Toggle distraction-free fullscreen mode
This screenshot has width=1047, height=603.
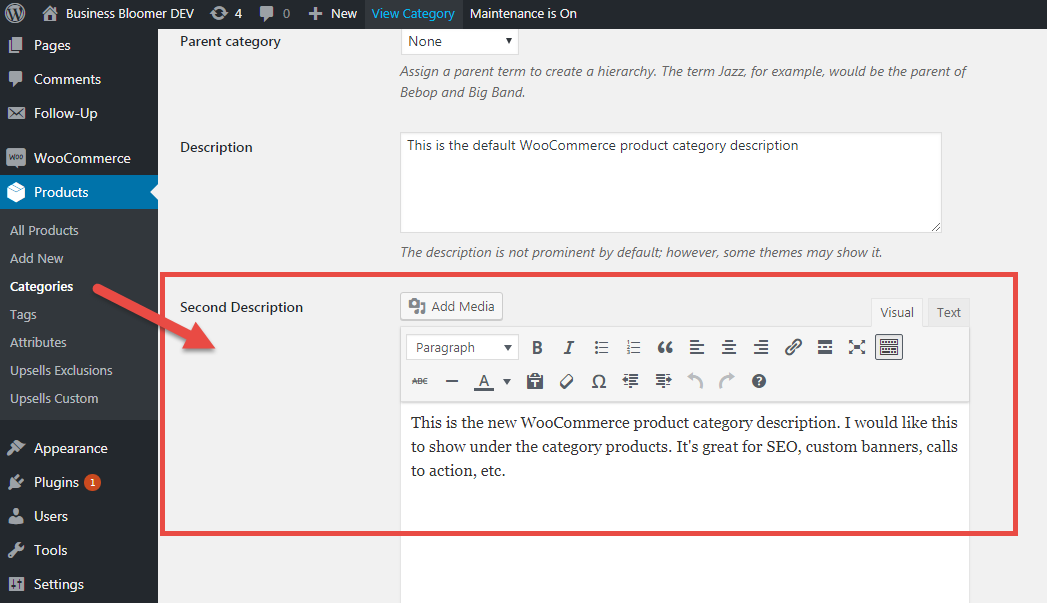(x=857, y=348)
